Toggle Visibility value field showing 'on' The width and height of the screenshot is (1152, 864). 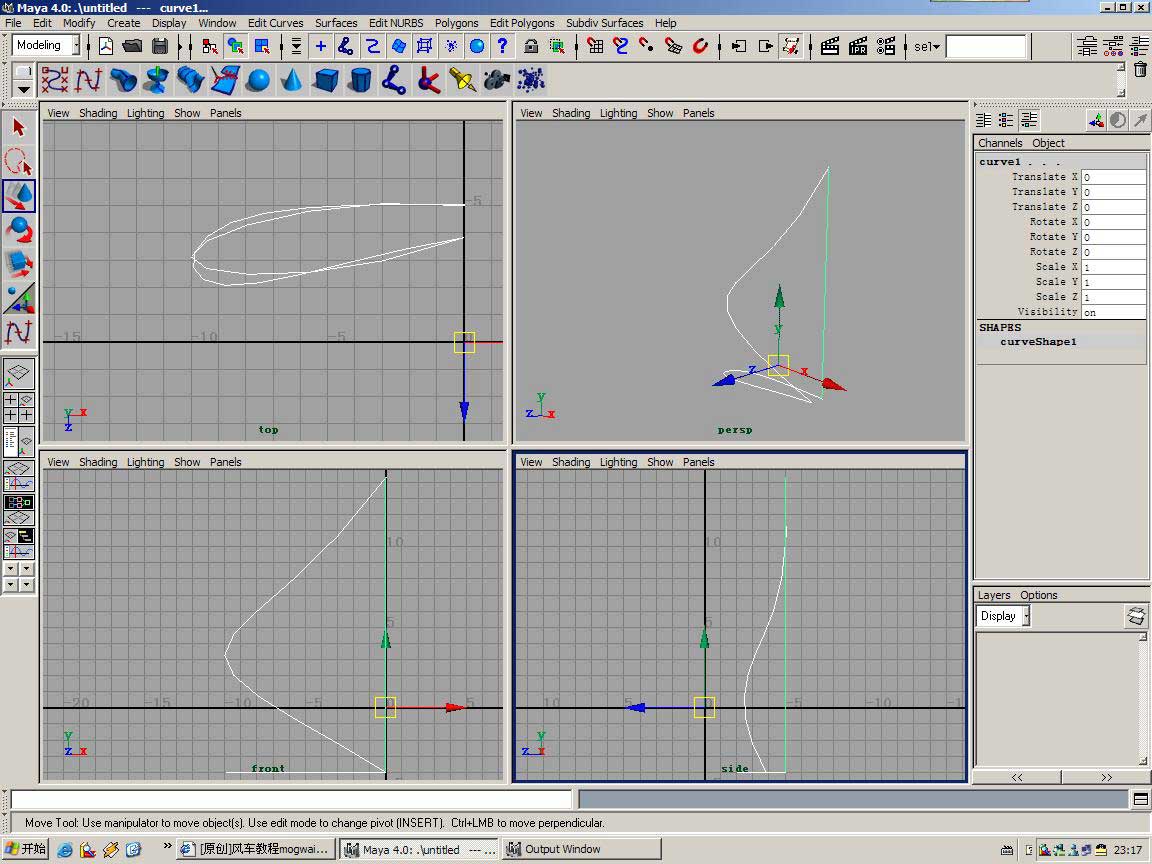[x=1113, y=312]
